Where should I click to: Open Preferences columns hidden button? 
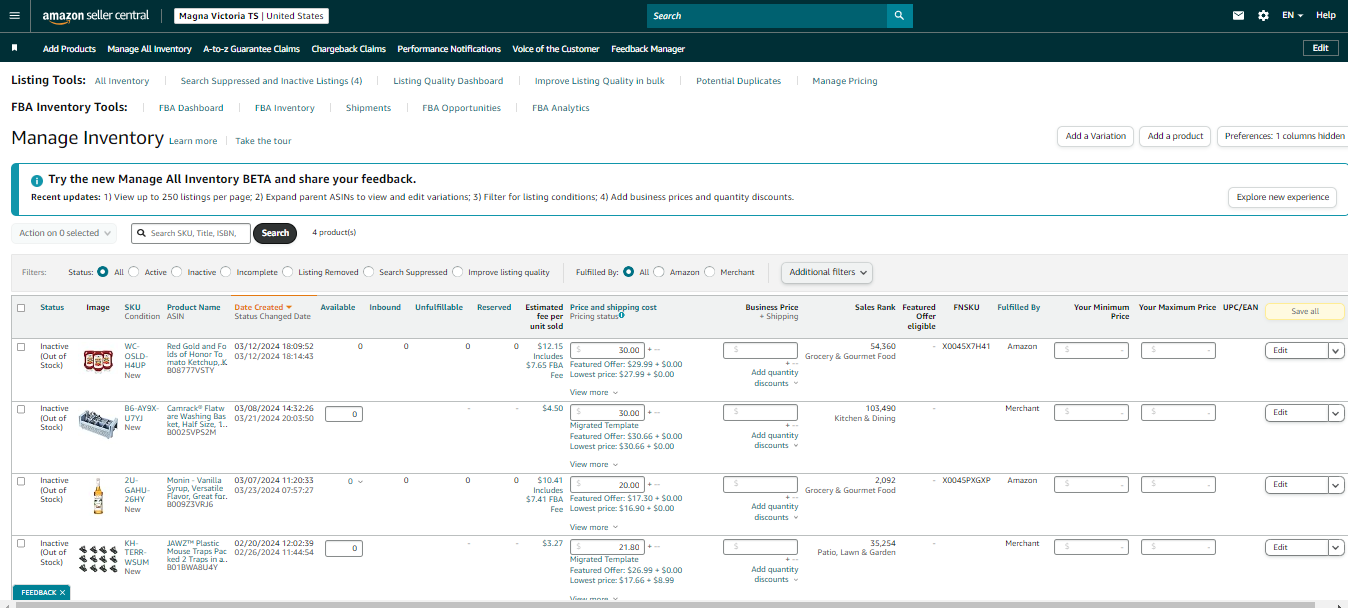[x=1284, y=136]
